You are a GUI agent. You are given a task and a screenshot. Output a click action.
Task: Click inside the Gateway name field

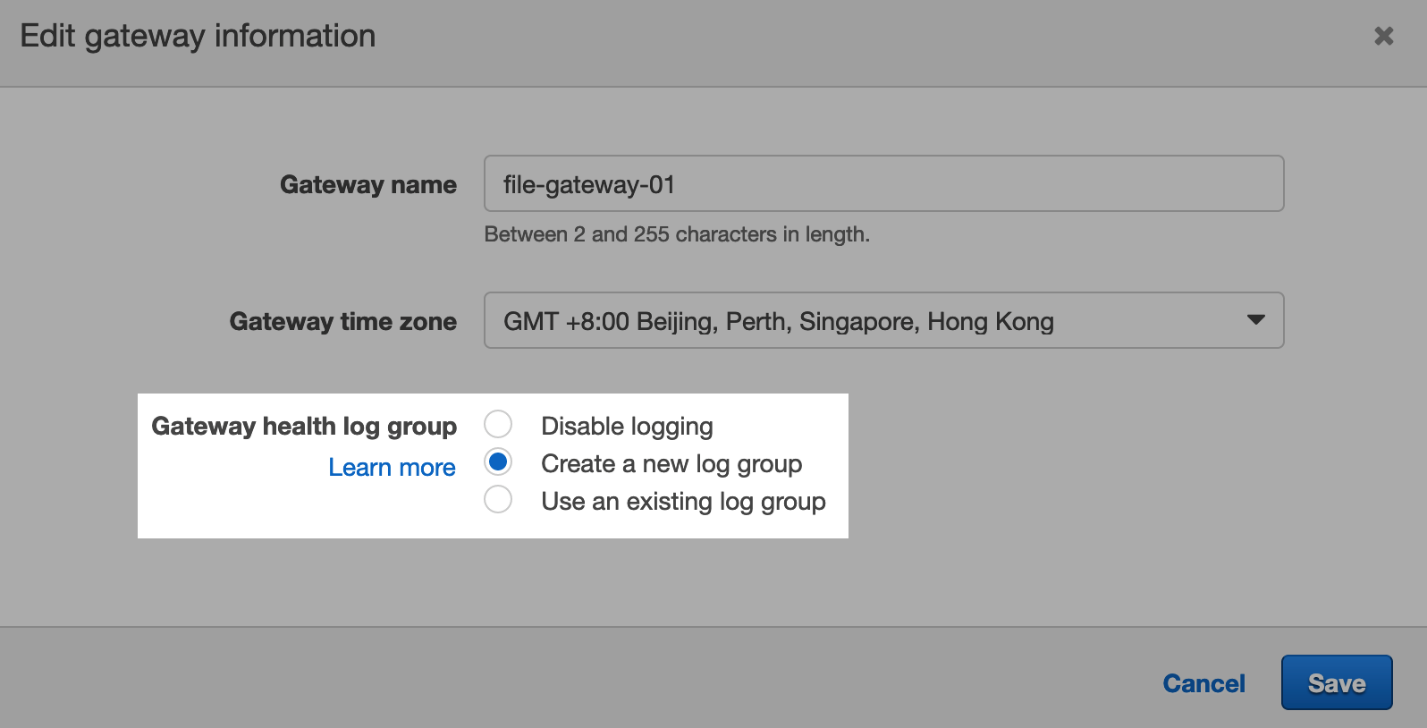point(884,183)
